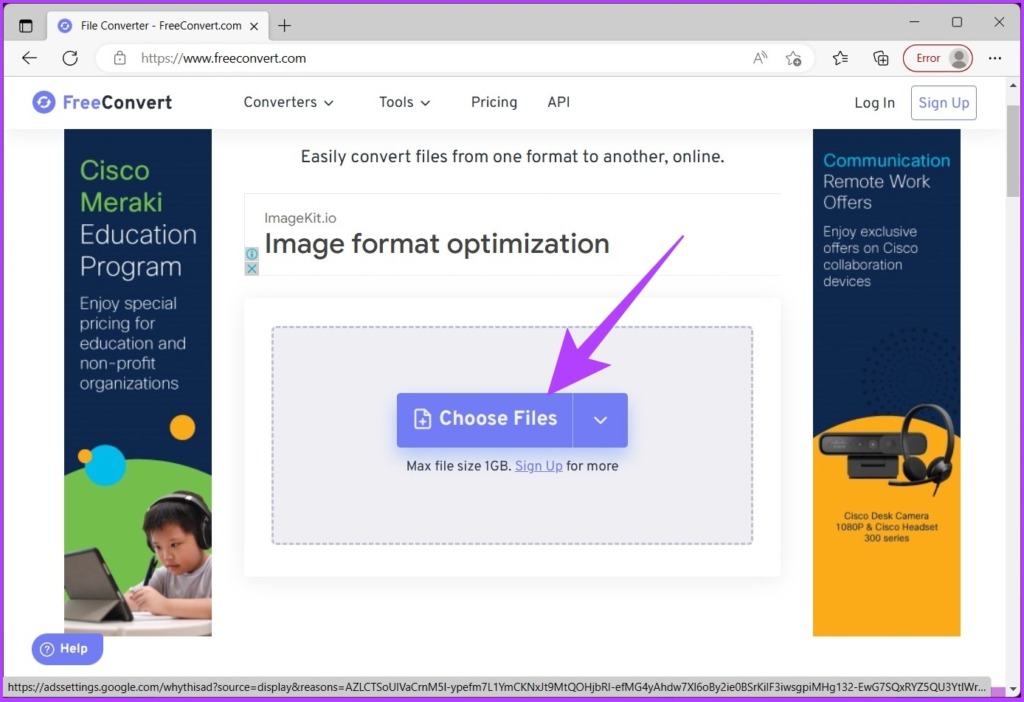Screen dimensions: 1024x702
Task: Open browser Settings and more menu
Action: tap(994, 58)
